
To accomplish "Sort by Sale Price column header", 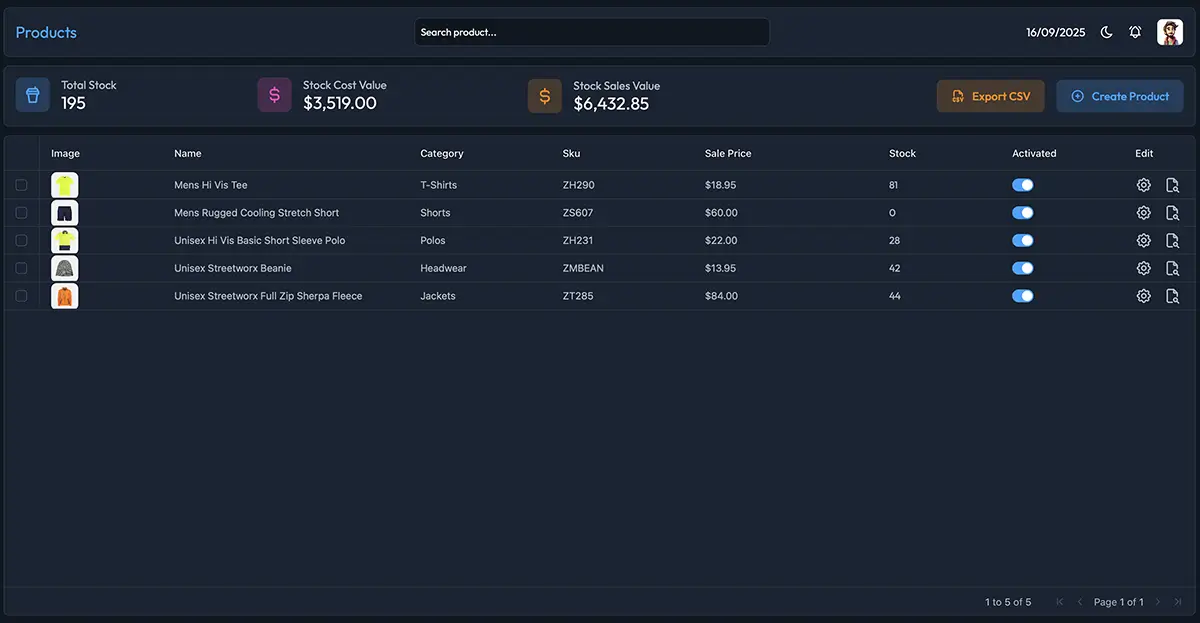I will [x=727, y=153].
